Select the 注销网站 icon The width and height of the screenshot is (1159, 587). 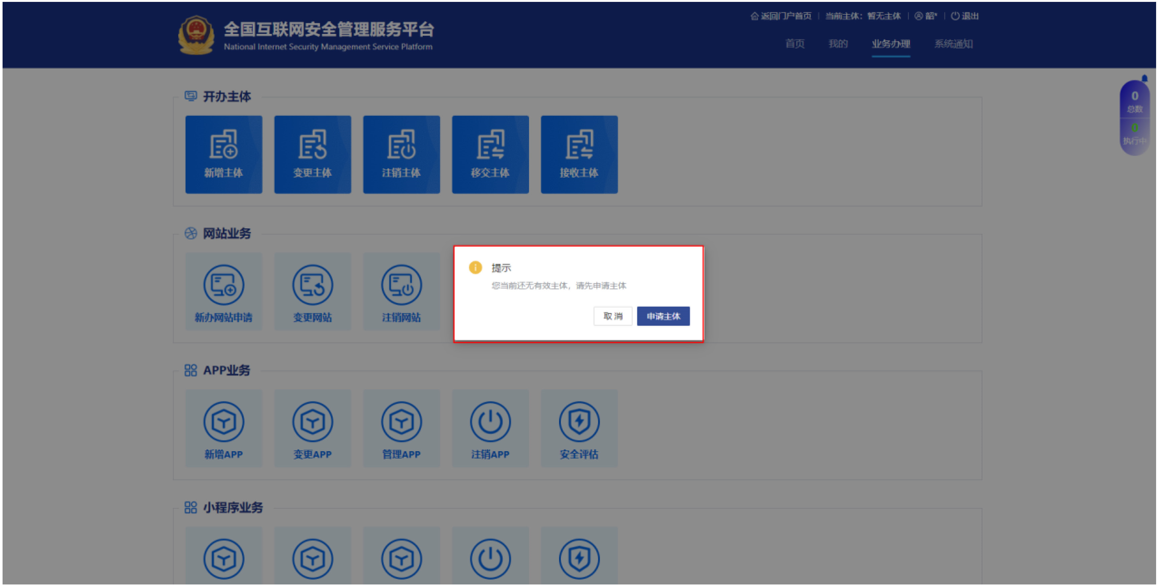coord(401,291)
